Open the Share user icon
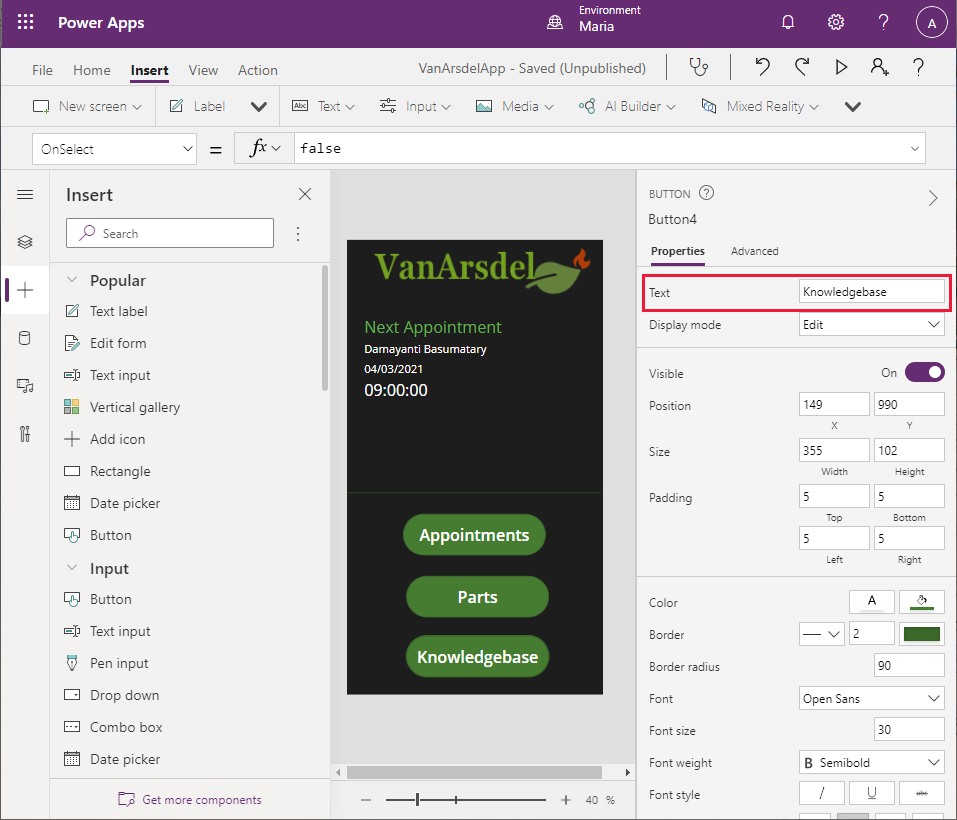The width and height of the screenshot is (957, 820). pos(879,67)
